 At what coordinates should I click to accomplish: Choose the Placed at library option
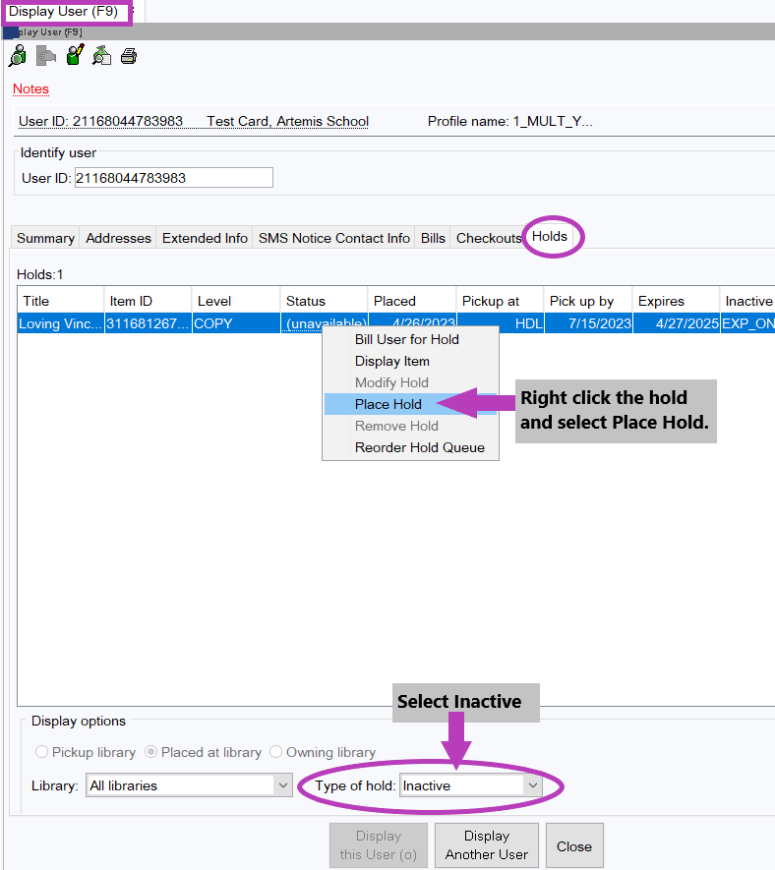click(153, 752)
